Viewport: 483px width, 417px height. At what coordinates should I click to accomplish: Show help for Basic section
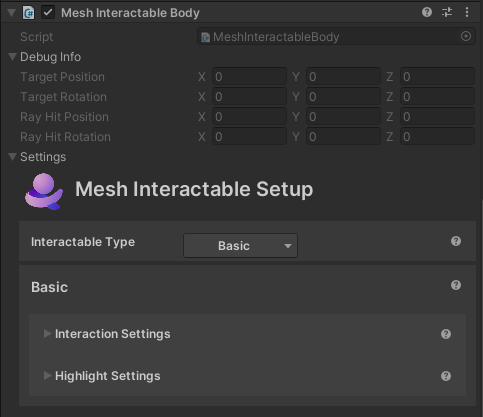point(456,285)
